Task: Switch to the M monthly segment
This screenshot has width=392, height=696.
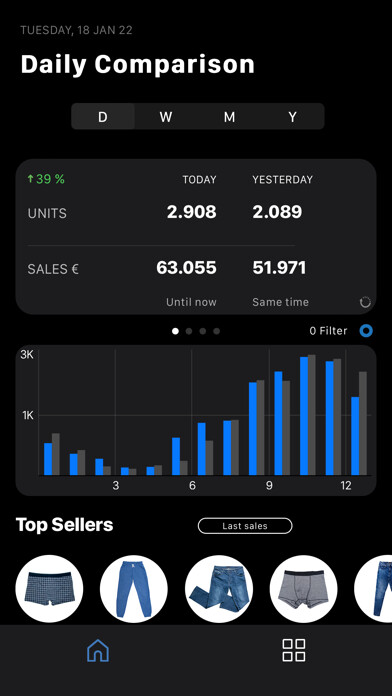Action: (229, 117)
